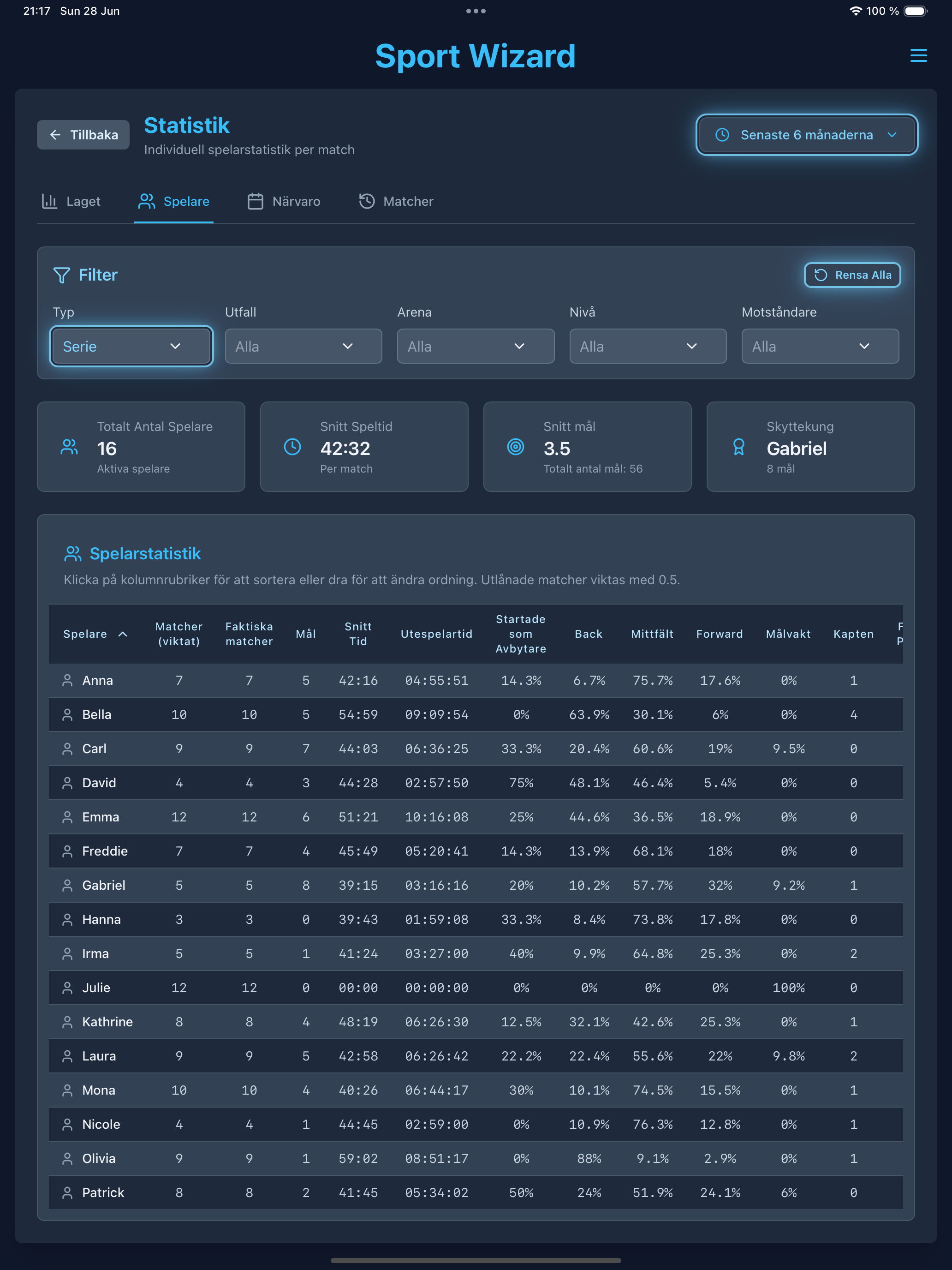Click the person icon in Gabriel's row
The height and width of the screenshot is (1270, 952).
[x=67, y=886]
